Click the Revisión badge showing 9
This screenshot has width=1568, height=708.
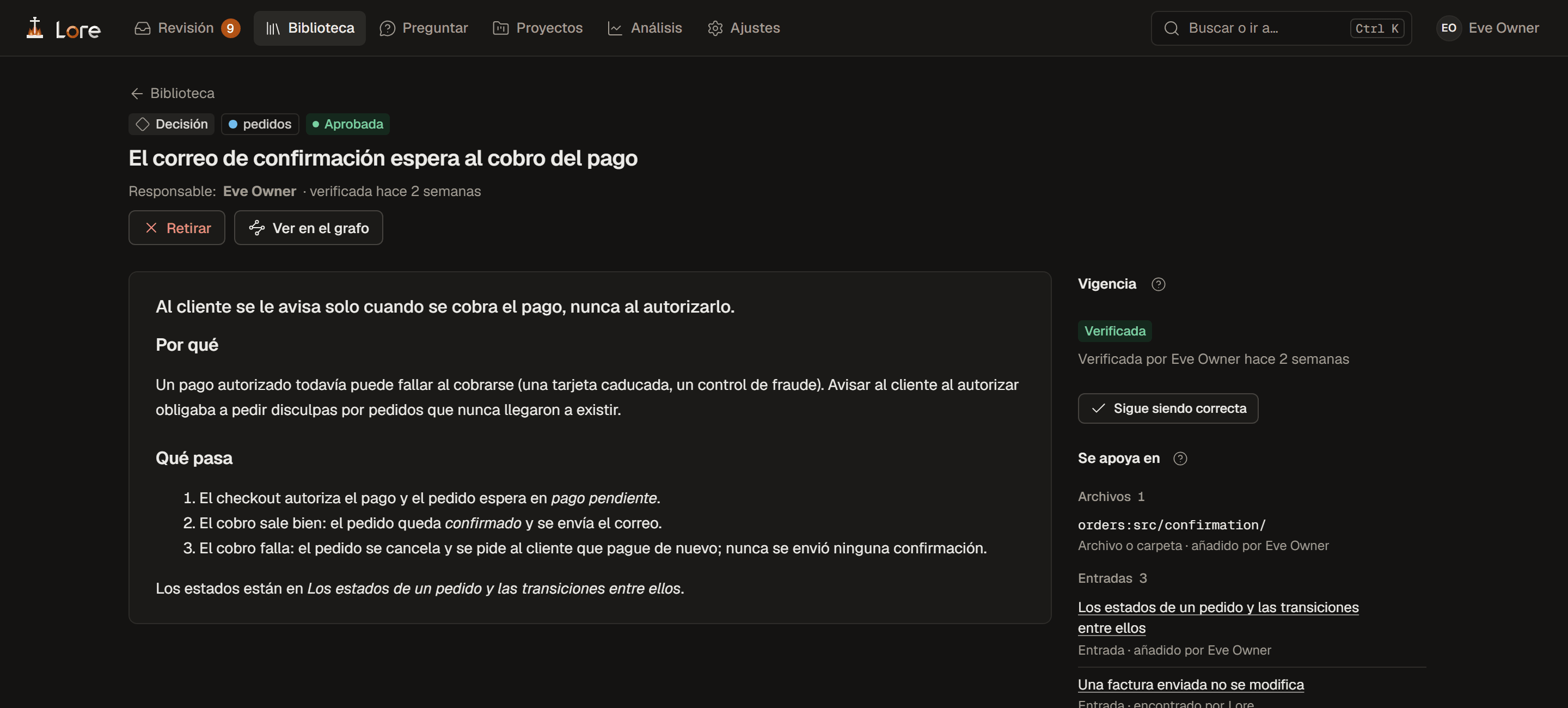click(230, 29)
